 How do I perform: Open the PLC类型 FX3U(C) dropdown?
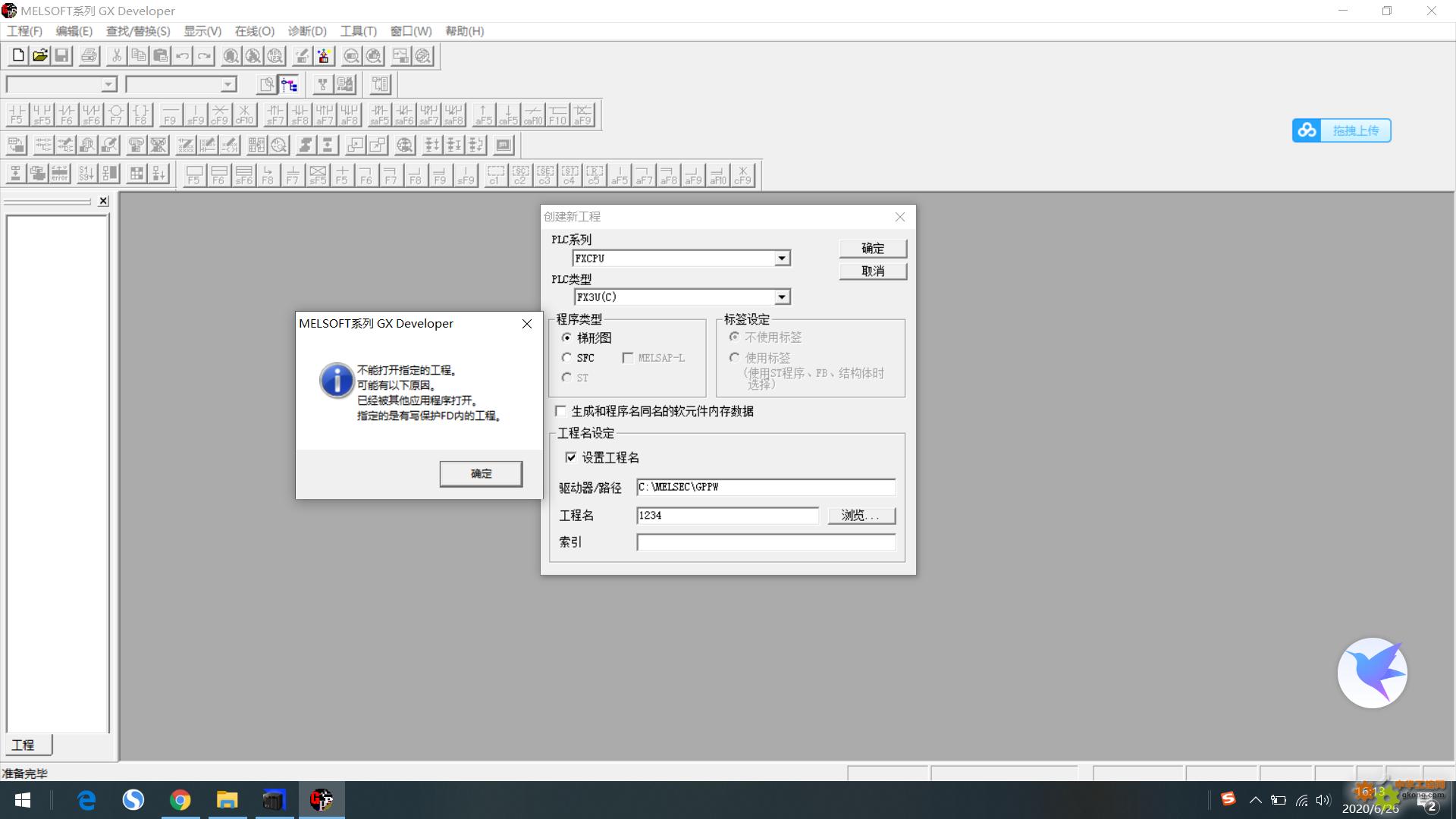pyautogui.click(x=781, y=297)
